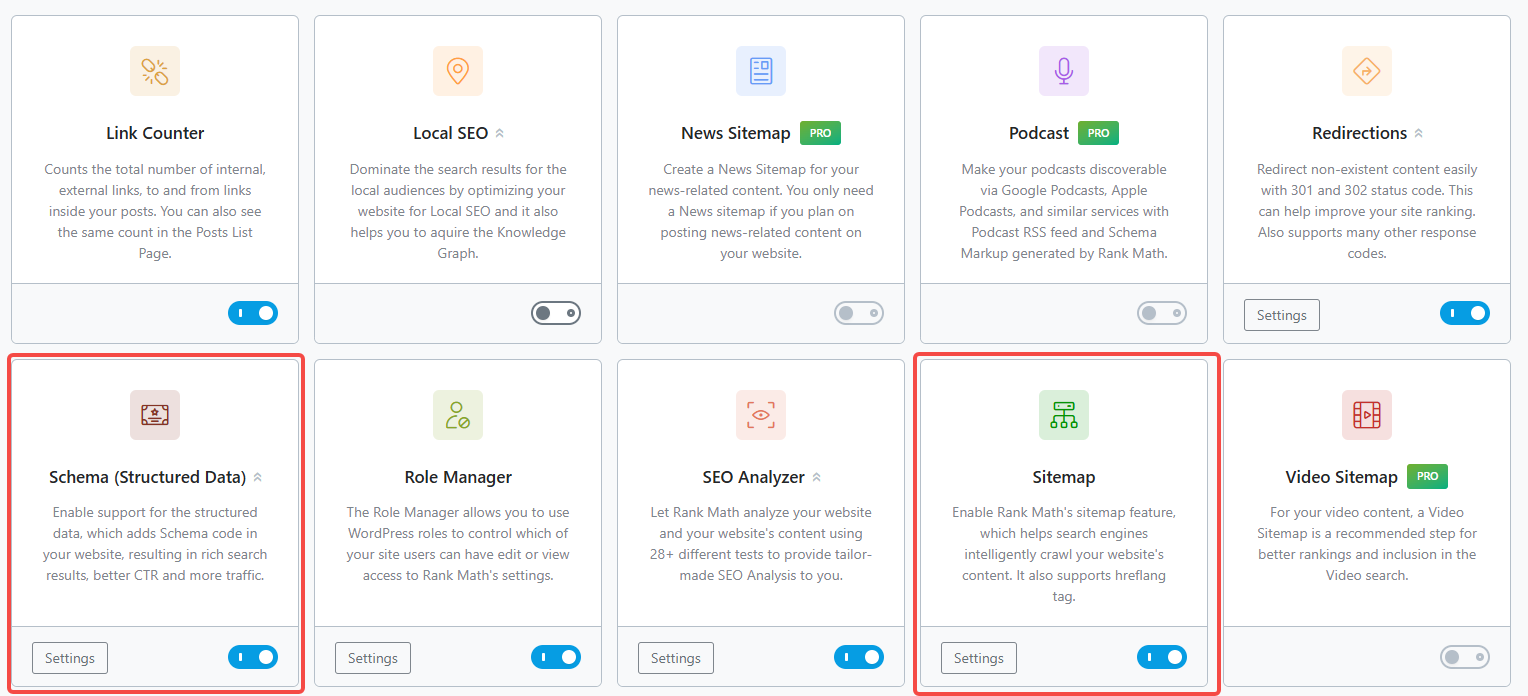Viewport: 1528px width, 696px height.
Task: Click the Sitemap hierarchy icon
Action: point(1064,415)
